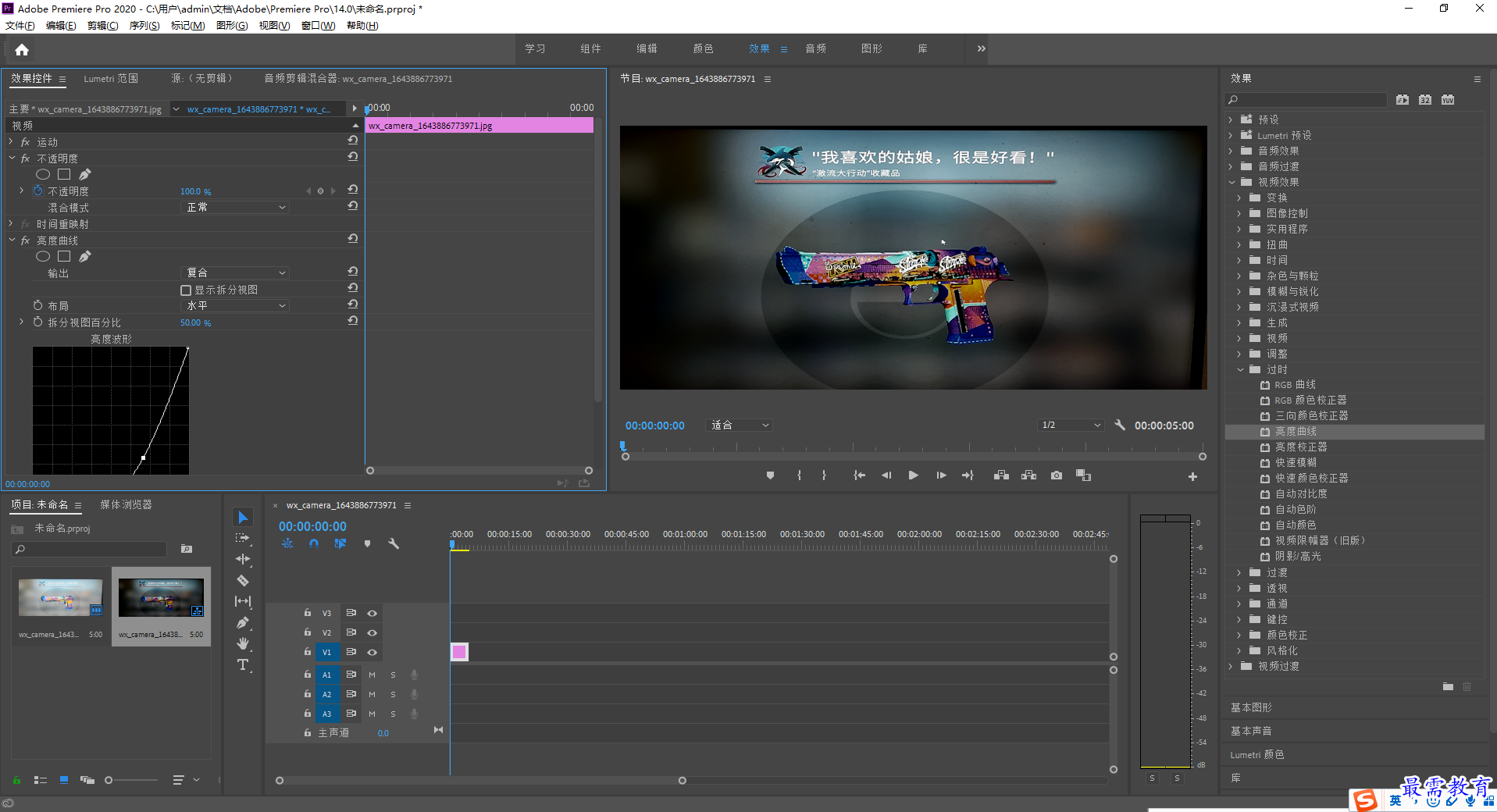Select the Slip tool
The image size is (1497, 812).
243,601
